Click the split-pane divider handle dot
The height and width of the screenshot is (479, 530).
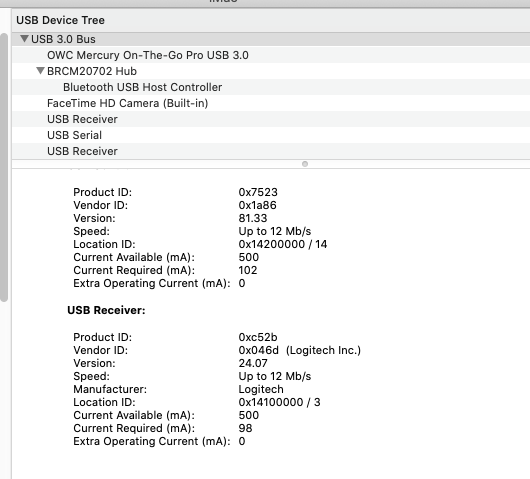click(305, 164)
